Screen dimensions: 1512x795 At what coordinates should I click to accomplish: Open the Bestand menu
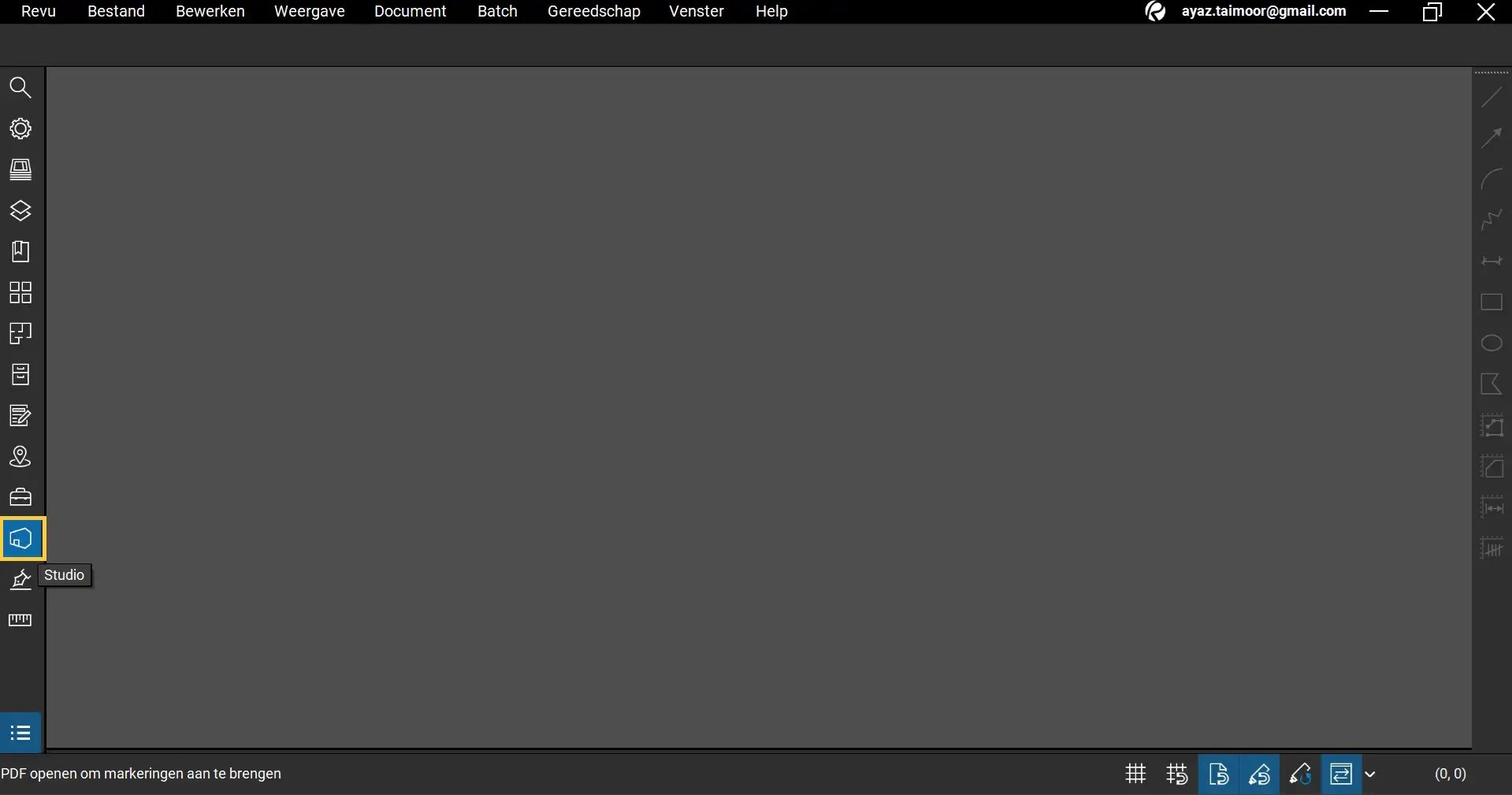(116, 11)
